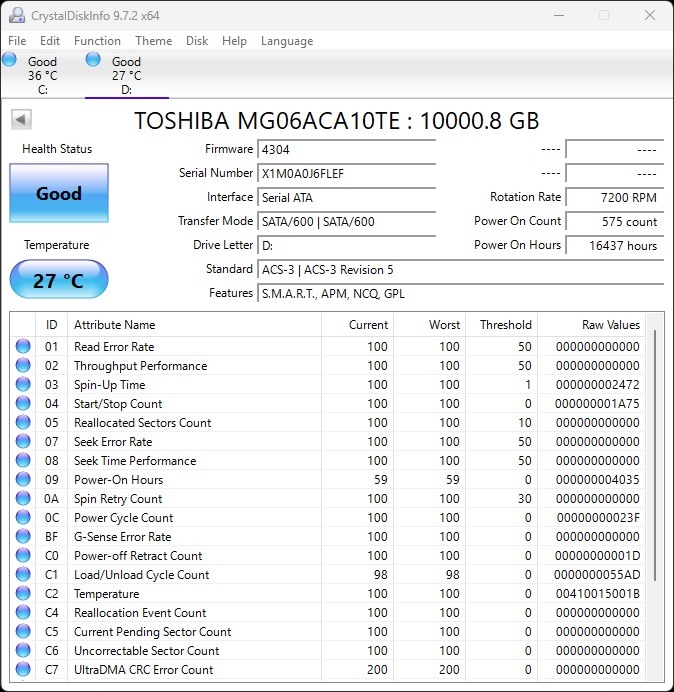The height and width of the screenshot is (692, 674).
Task: Click the Attribute Name column header
Action: coord(194,325)
